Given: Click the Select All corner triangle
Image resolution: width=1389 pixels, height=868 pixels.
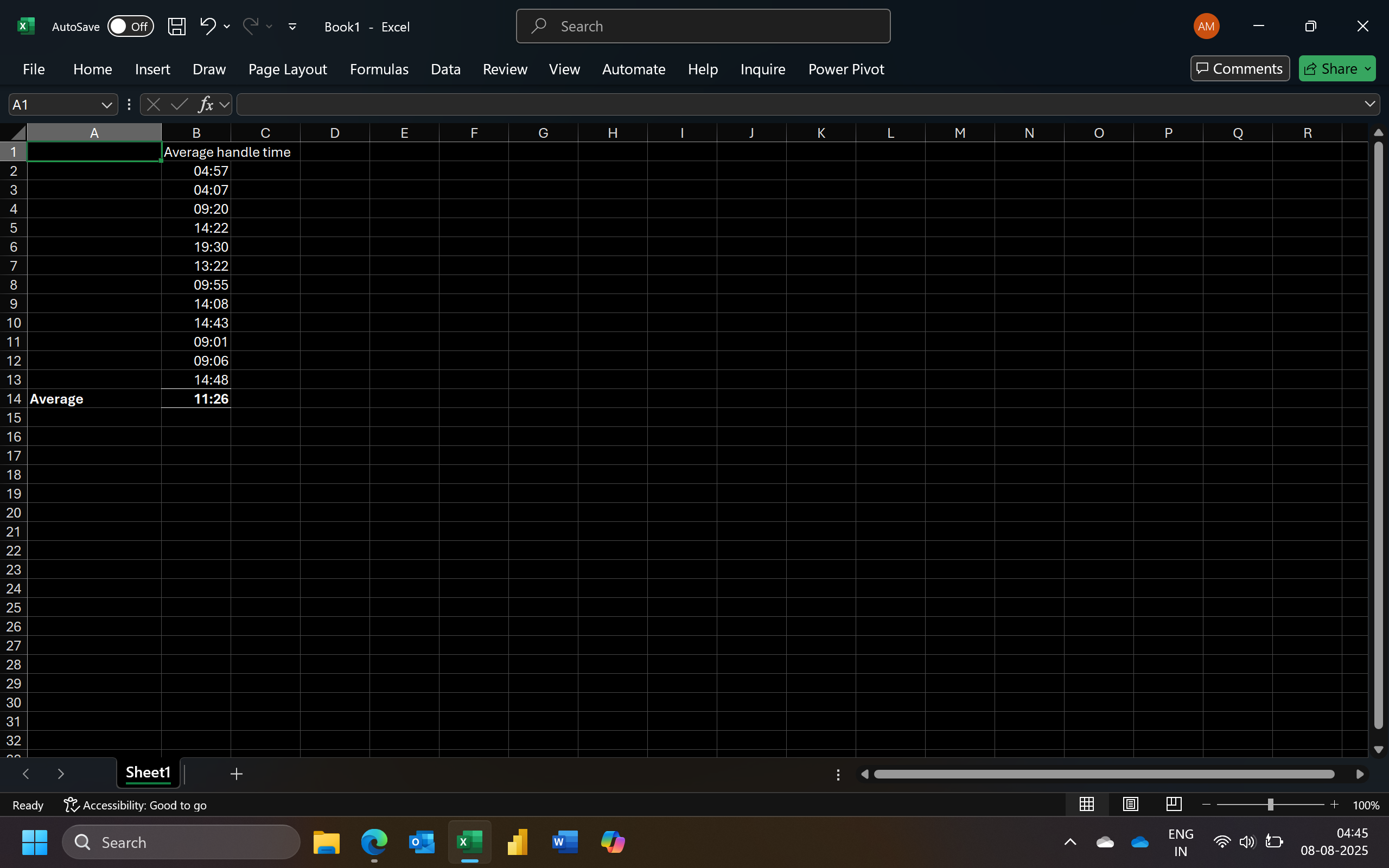Looking at the screenshot, I should 18,132.
